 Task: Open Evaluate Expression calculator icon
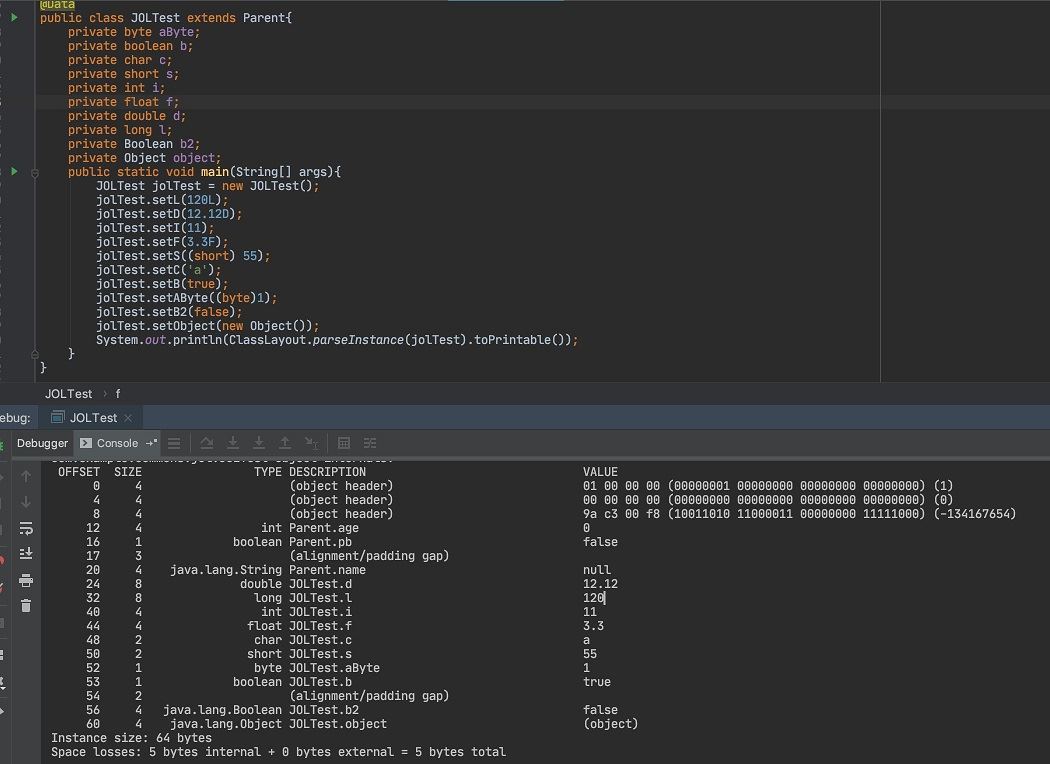click(x=344, y=443)
